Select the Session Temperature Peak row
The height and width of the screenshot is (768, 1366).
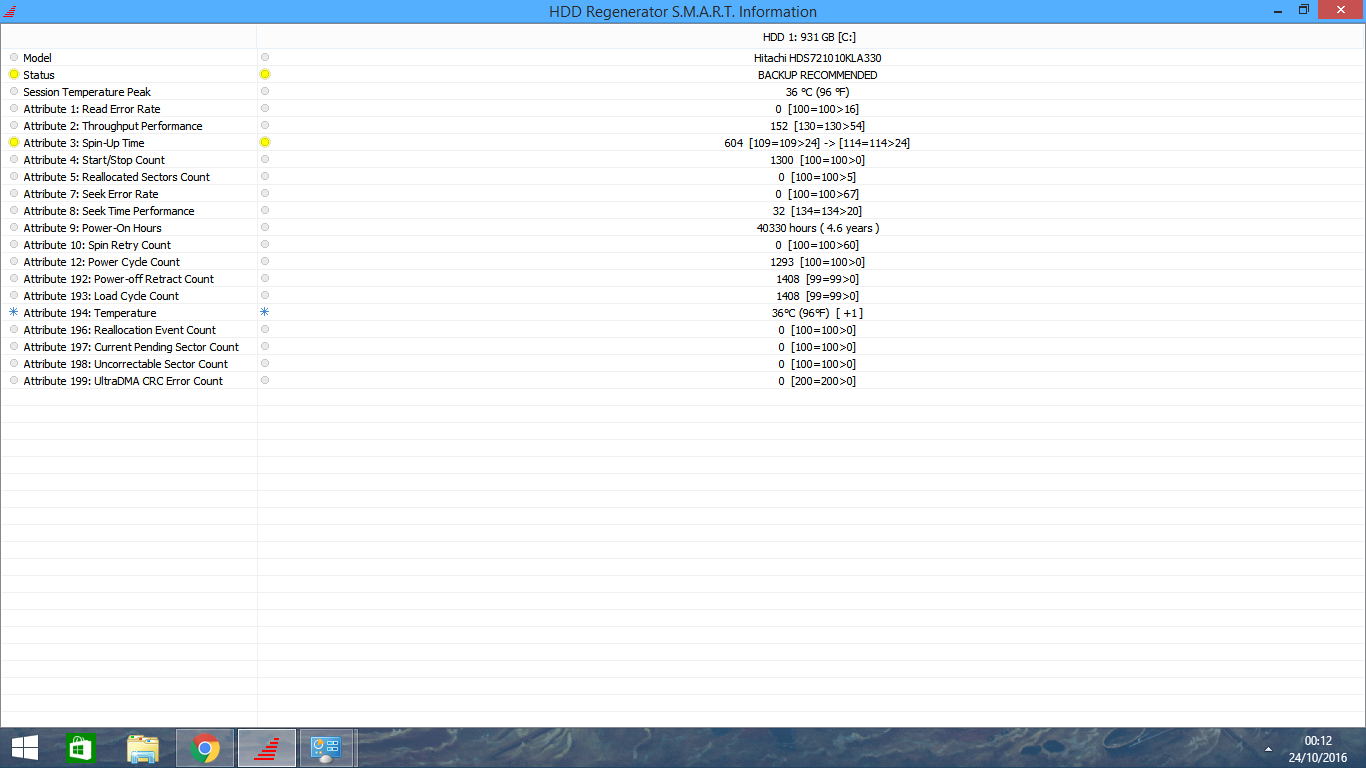(x=87, y=92)
